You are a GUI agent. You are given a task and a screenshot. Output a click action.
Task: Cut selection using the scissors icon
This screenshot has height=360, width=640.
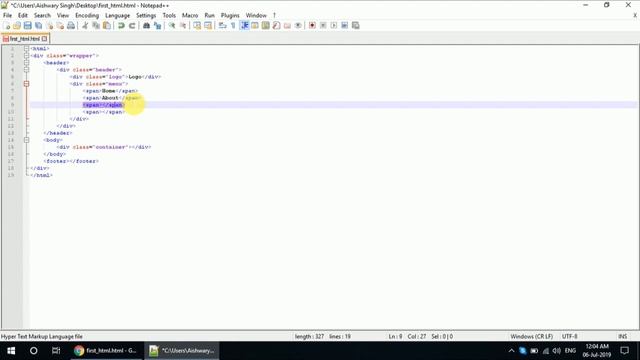[x=85, y=26]
